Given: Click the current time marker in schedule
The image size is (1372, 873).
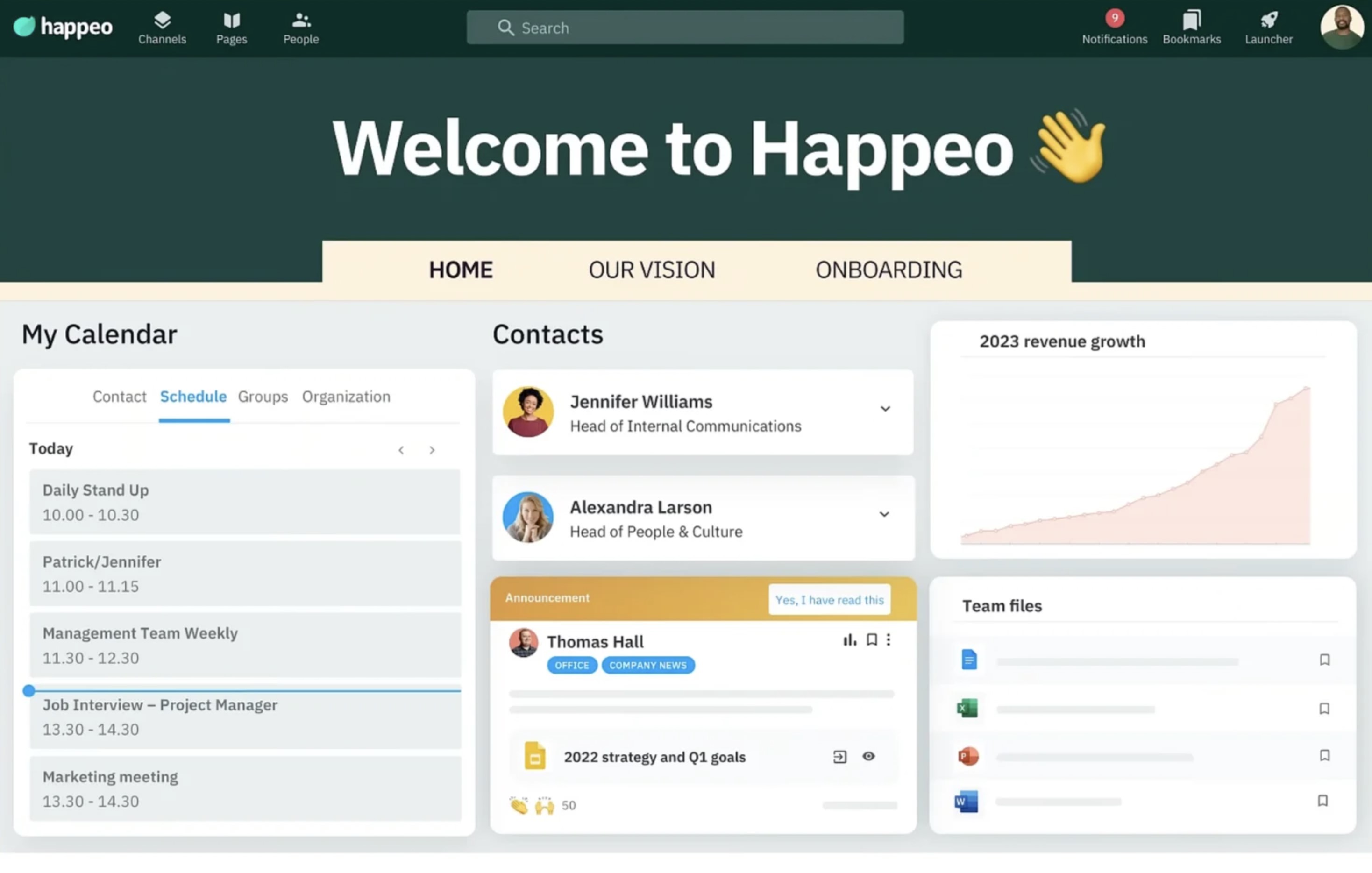Looking at the screenshot, I should click(28, 691).
